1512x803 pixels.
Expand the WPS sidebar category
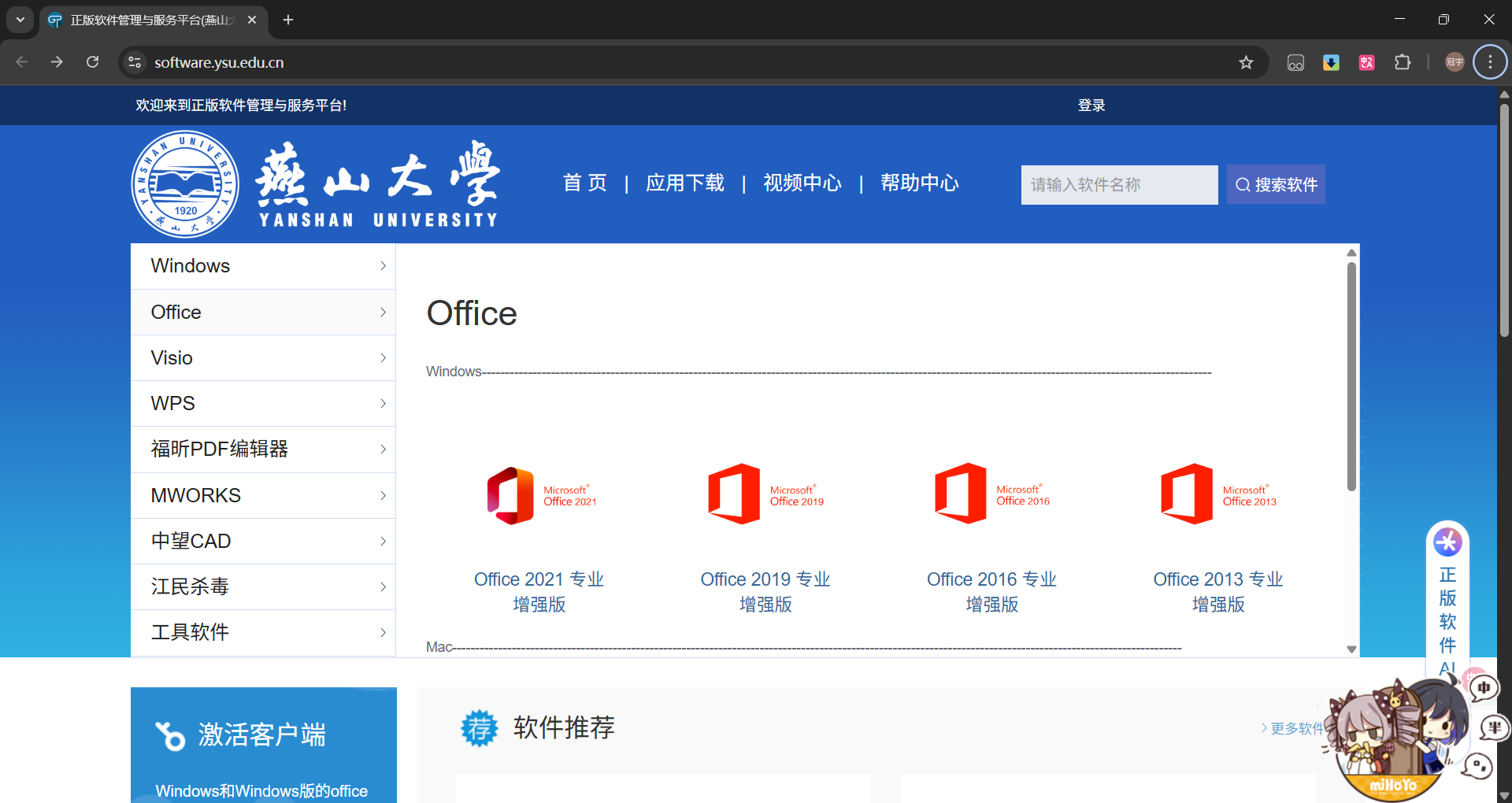coord(263,402)
